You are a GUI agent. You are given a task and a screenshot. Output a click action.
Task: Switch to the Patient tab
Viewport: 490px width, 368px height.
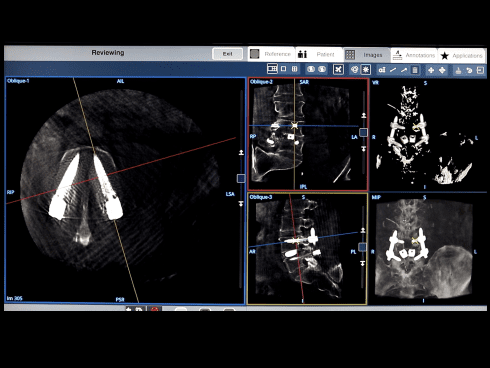(x=319, y=54)
